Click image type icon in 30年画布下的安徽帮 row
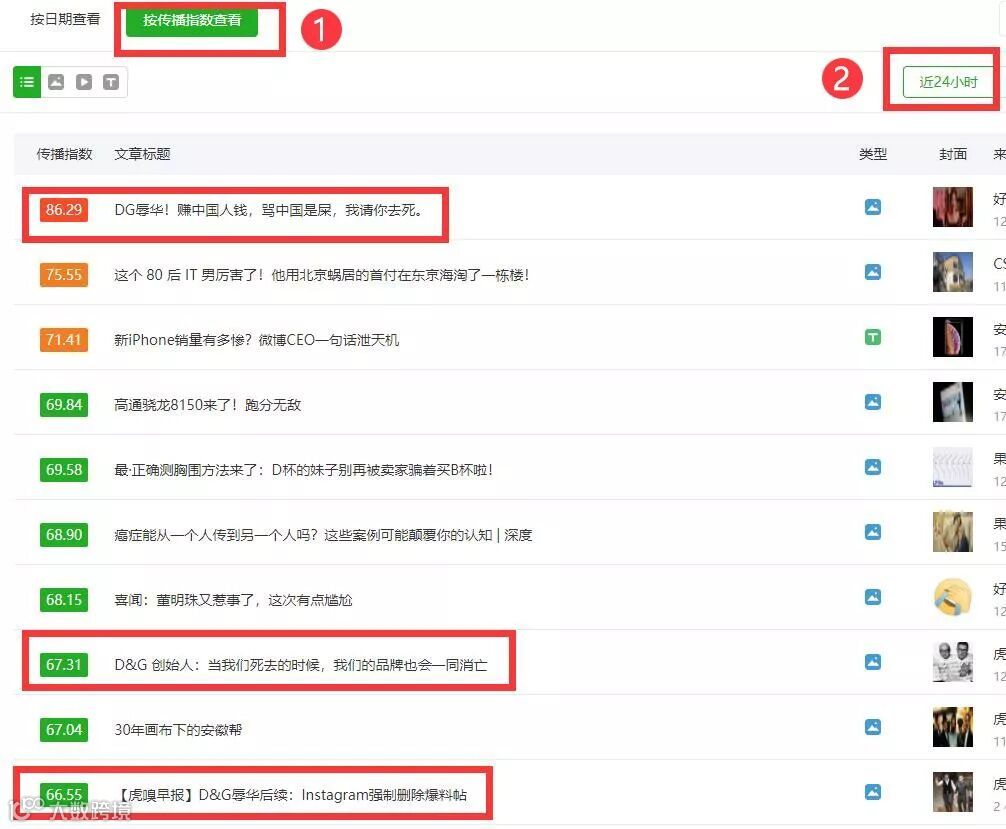The height and width of the screenshot is (829, 1006). point(873,727)
